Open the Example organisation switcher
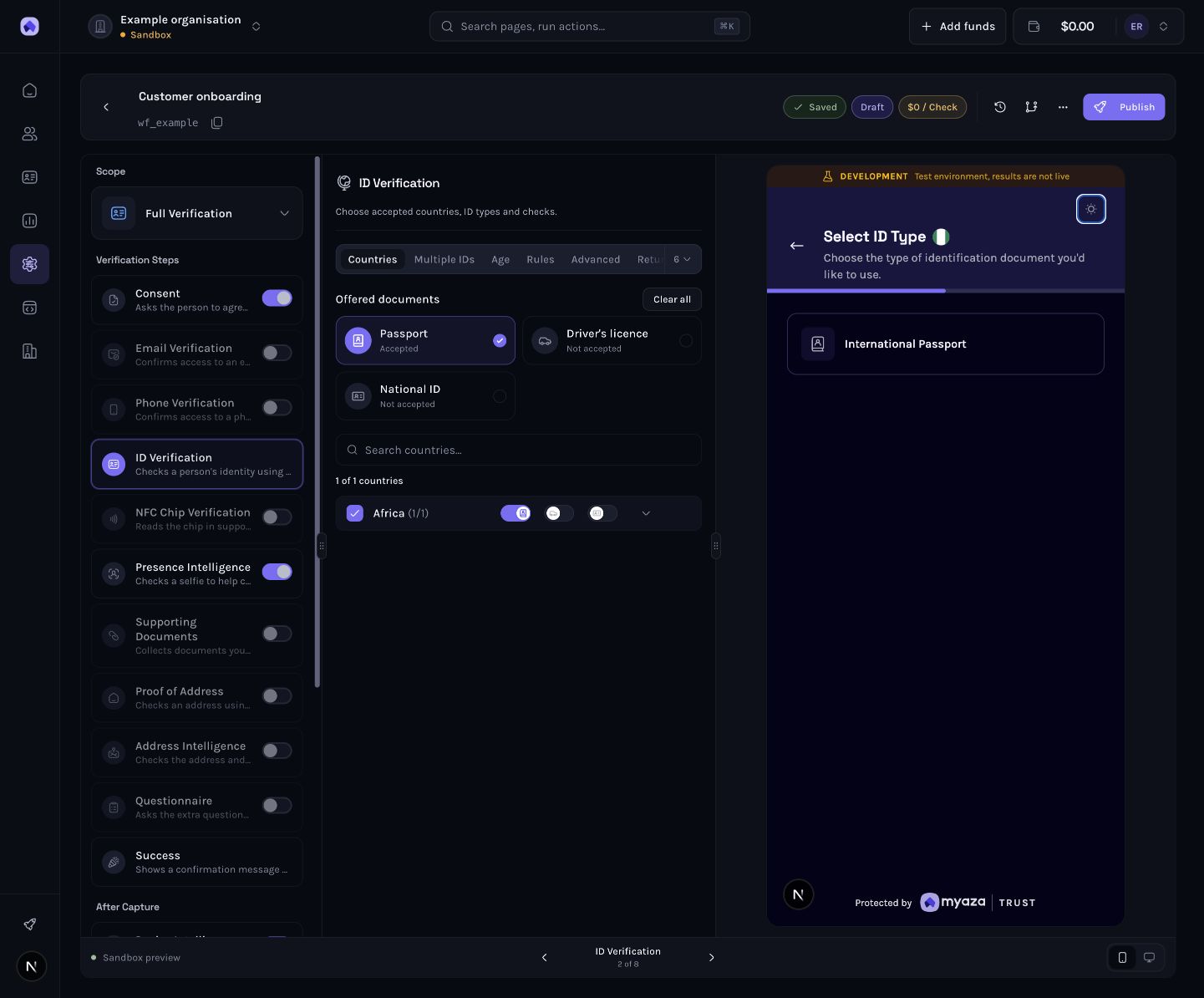This screenshot has height=998, width=1204. click(x=176, y=27)
